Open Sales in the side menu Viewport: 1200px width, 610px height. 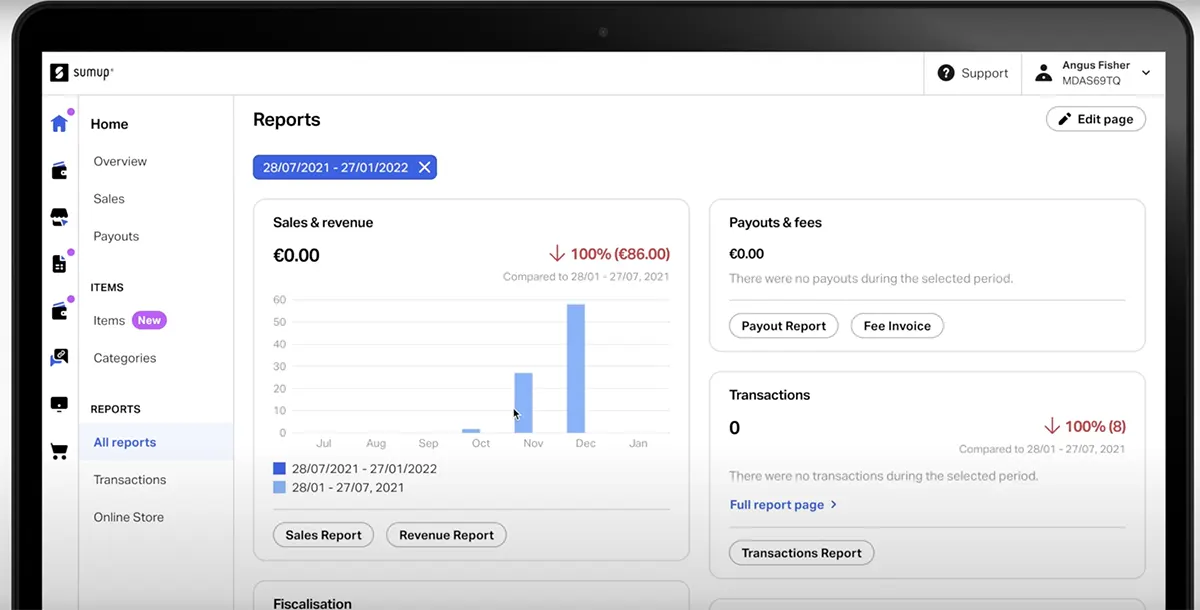(x=109, y=199)
